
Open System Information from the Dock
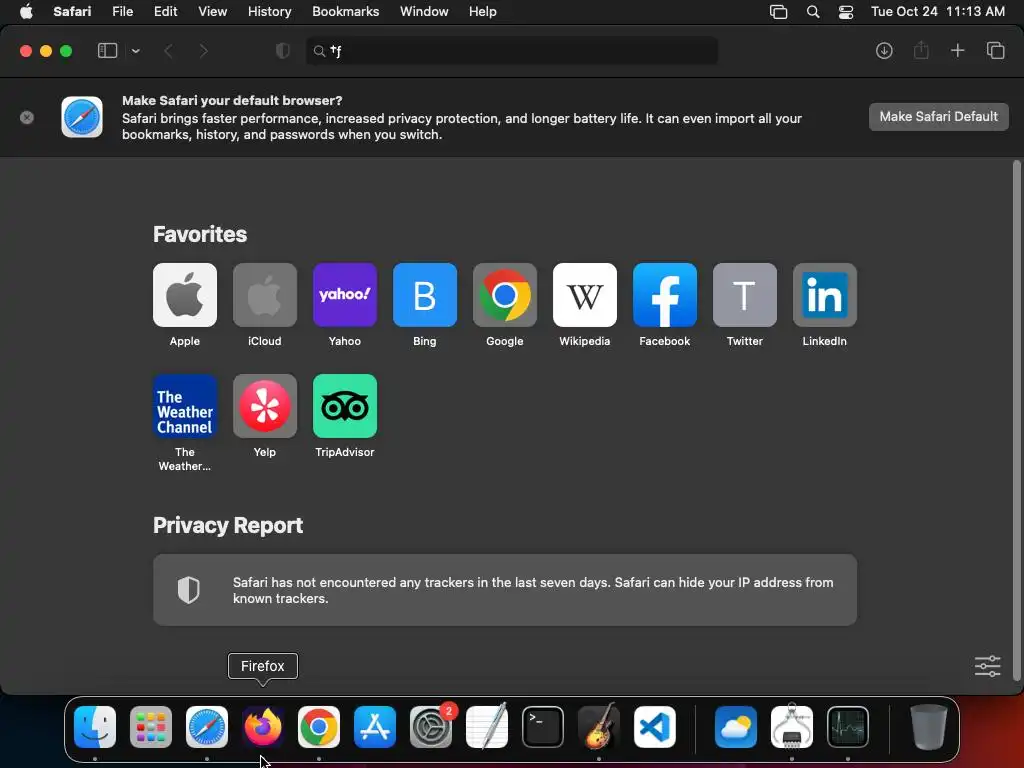[792, 726]
